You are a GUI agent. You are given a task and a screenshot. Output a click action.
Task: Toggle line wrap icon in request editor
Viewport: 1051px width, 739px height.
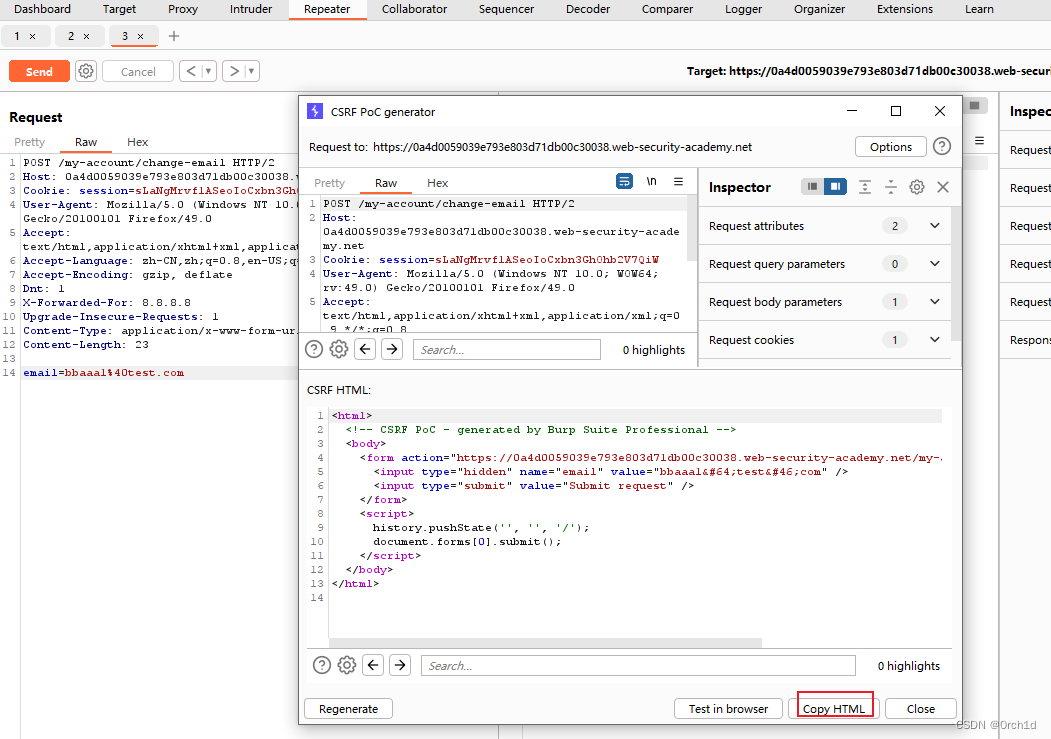pyautogui.click(x=624, y=182)
